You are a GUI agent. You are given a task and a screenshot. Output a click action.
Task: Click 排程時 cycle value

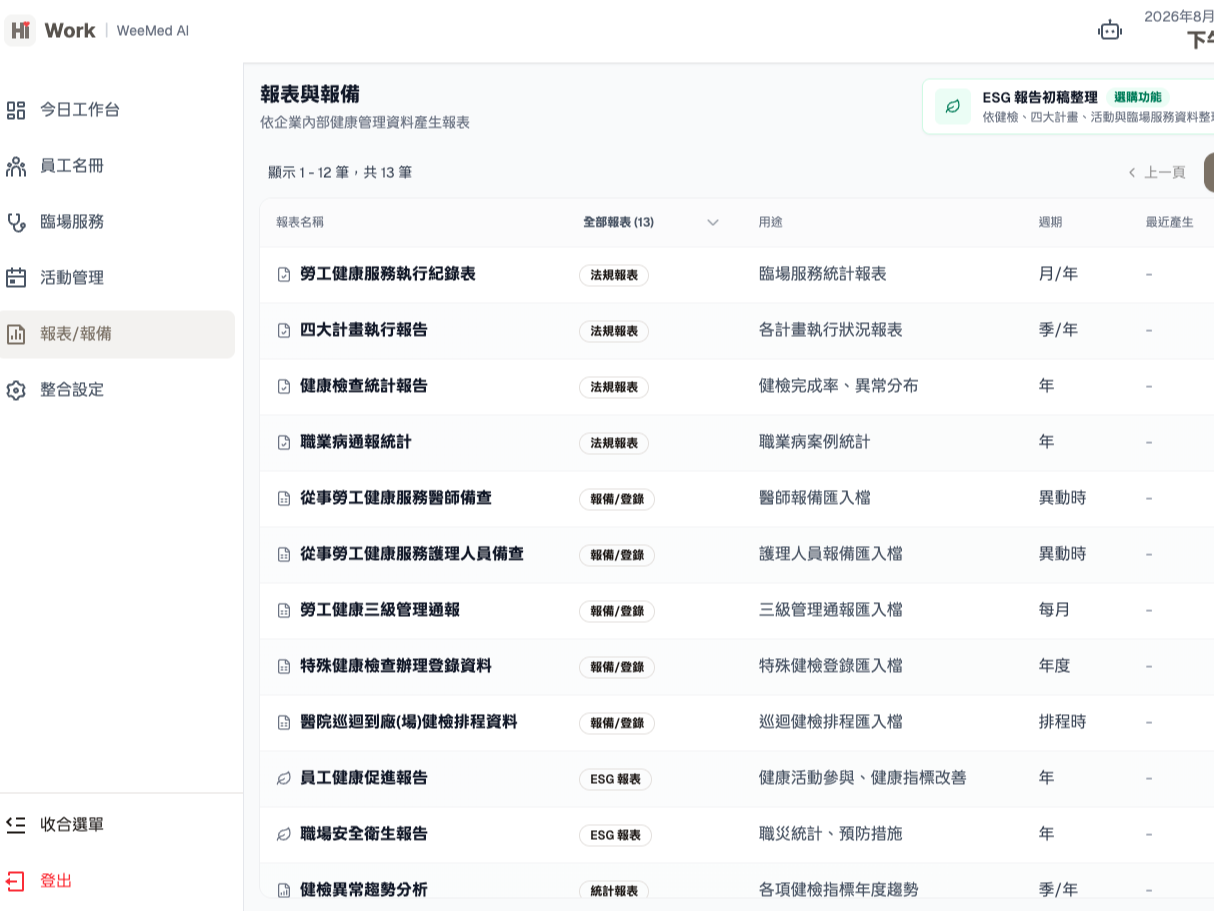[x=1062, y=722]
